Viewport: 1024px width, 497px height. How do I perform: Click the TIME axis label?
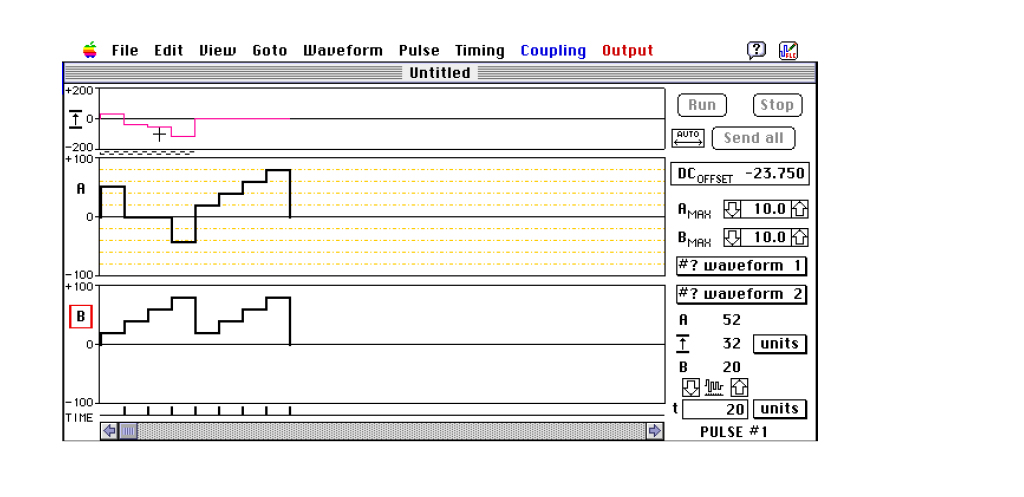(79, 417)
